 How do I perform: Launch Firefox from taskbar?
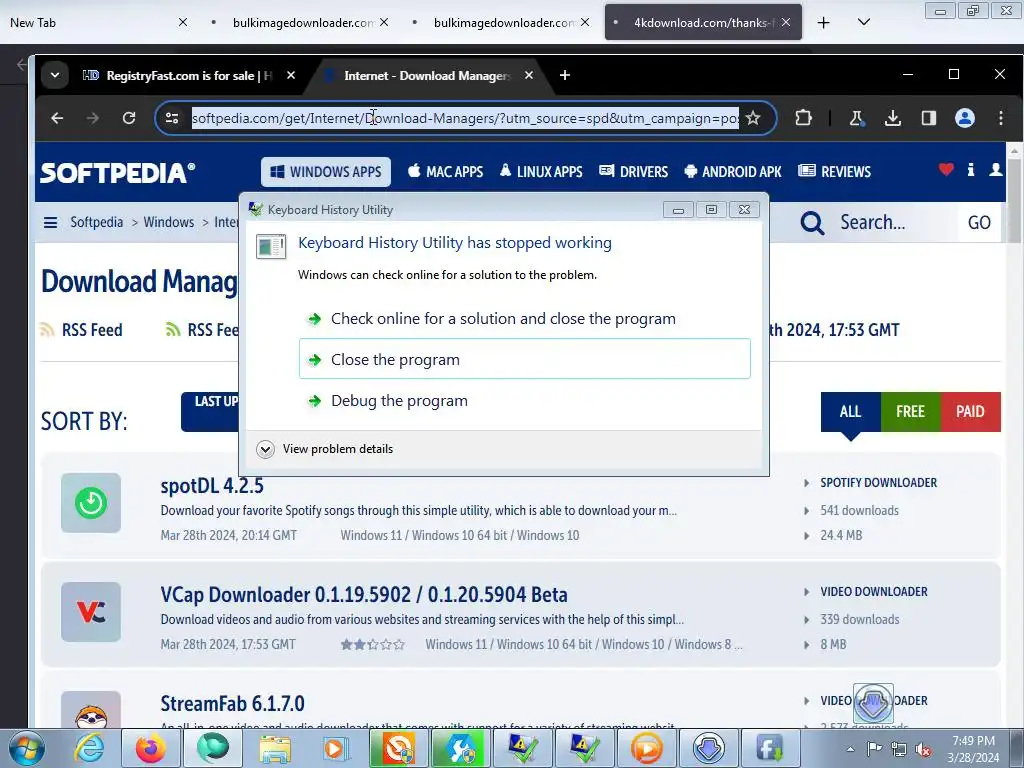pyautogui.click(x=150, y=748)
